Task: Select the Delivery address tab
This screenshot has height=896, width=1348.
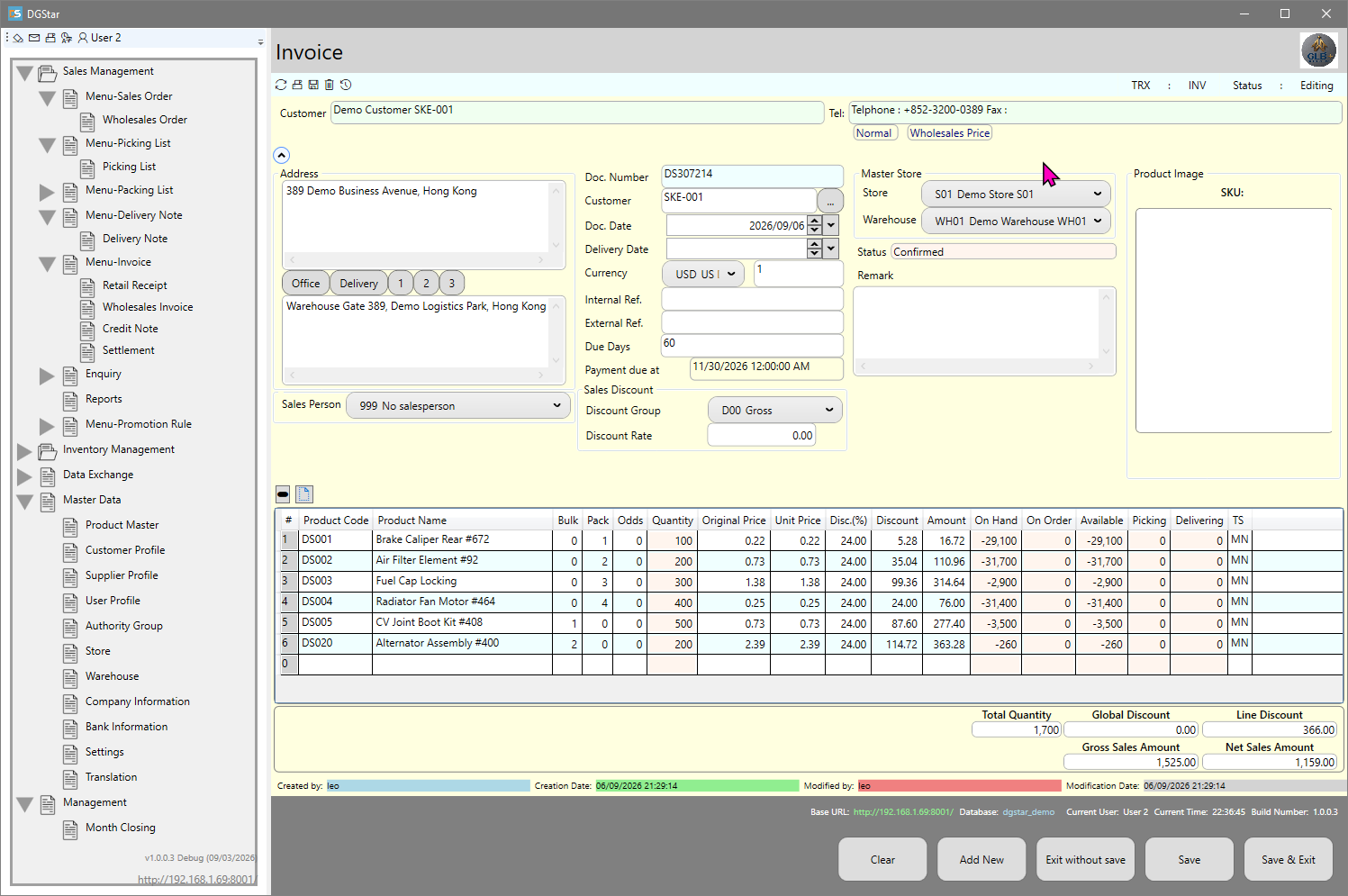Action: [x=358, y=283]
